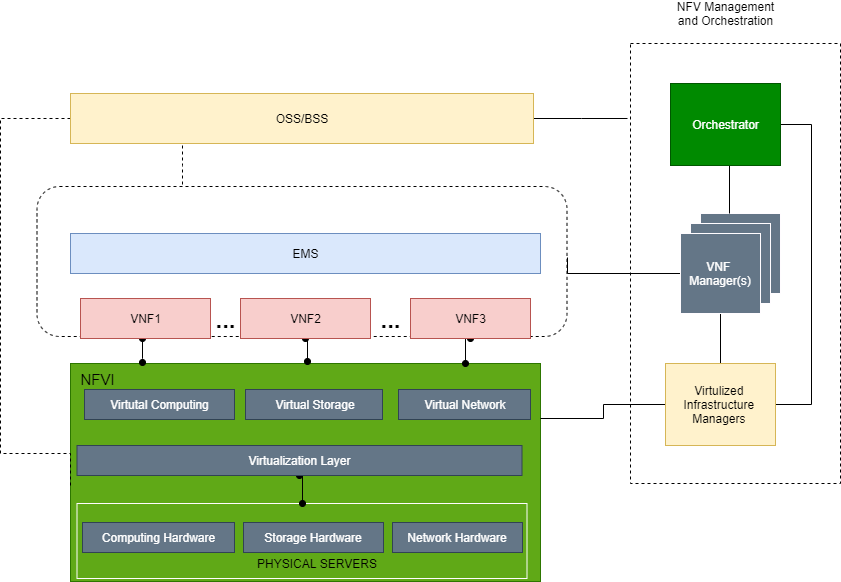Select the Computing Hardware block
The image size is (841, 582).
pos(158,537)
